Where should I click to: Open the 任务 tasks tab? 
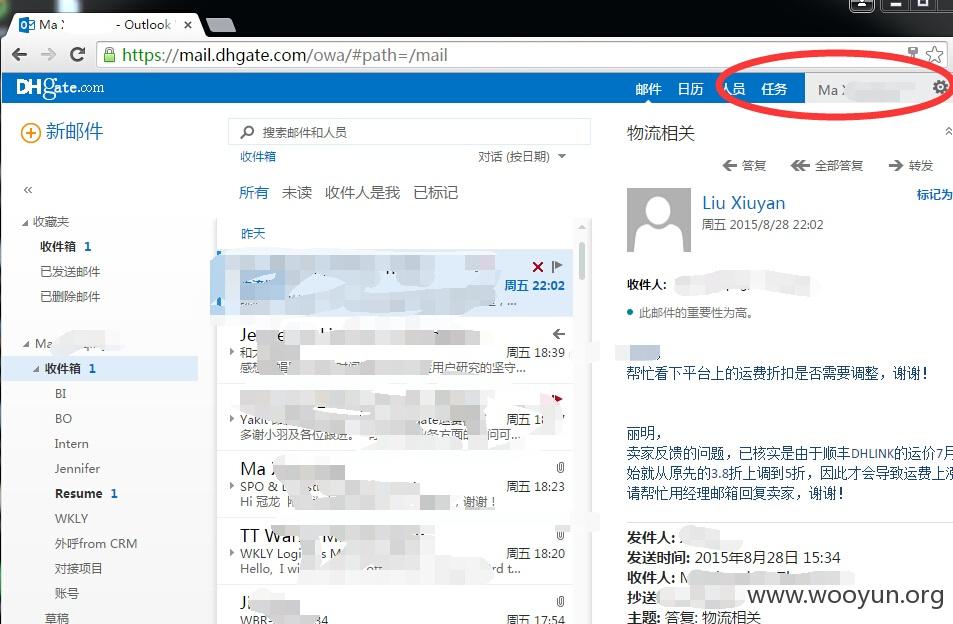[x=774, y=89]
